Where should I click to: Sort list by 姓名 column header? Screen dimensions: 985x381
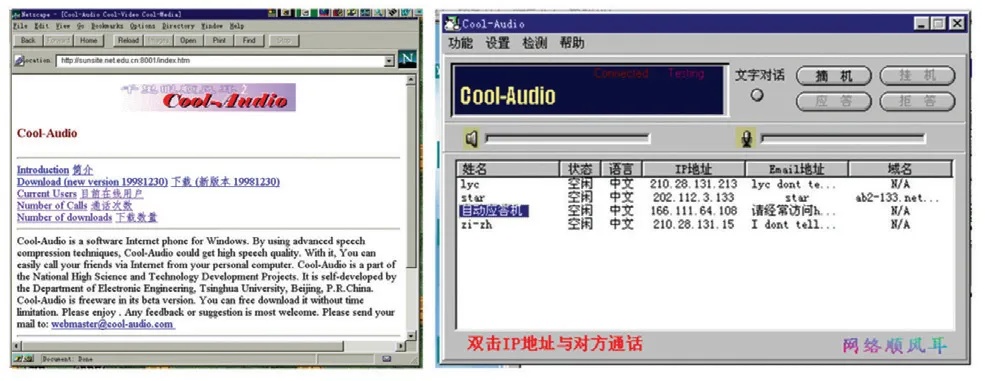tap(508, 169)
